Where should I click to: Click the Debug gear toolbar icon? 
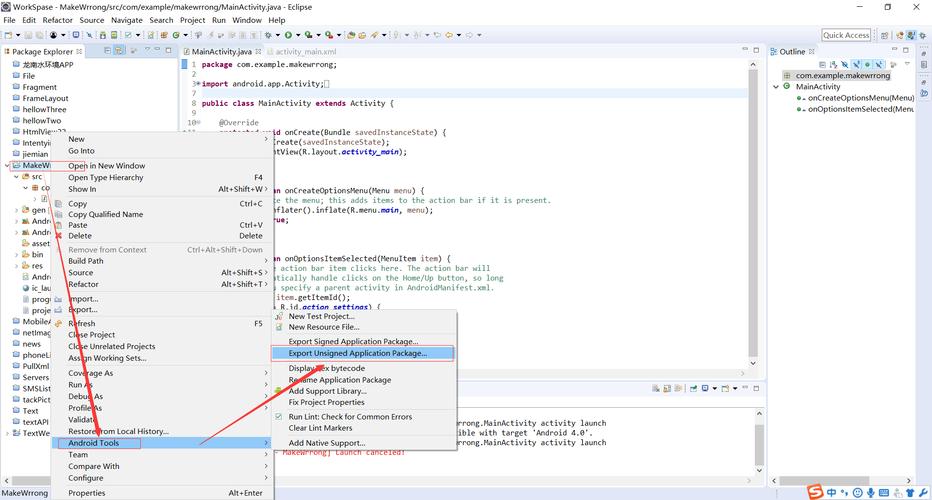click(267, 35)
